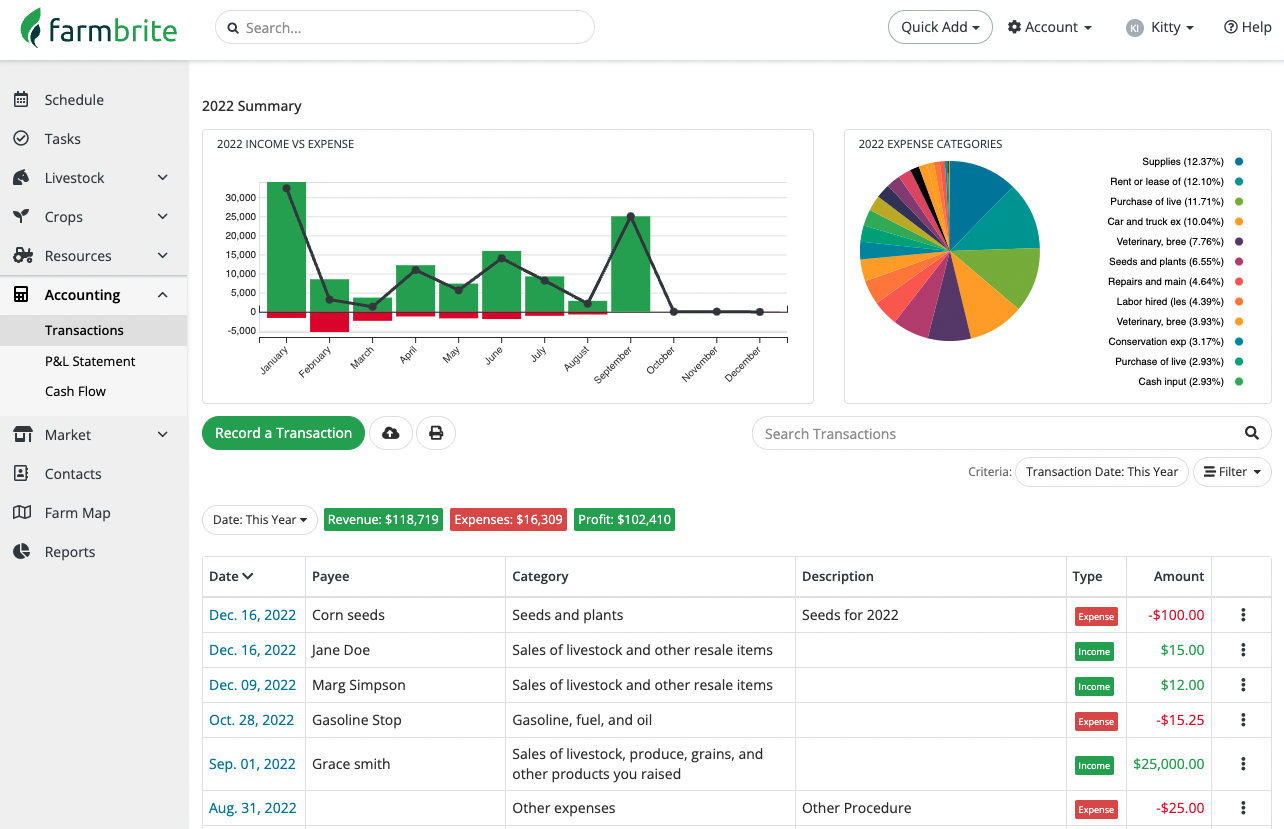Screen dimensions: 1284x829
Task: Open the kebab menu on the Corn seeds row
Action: [1241, 615]
